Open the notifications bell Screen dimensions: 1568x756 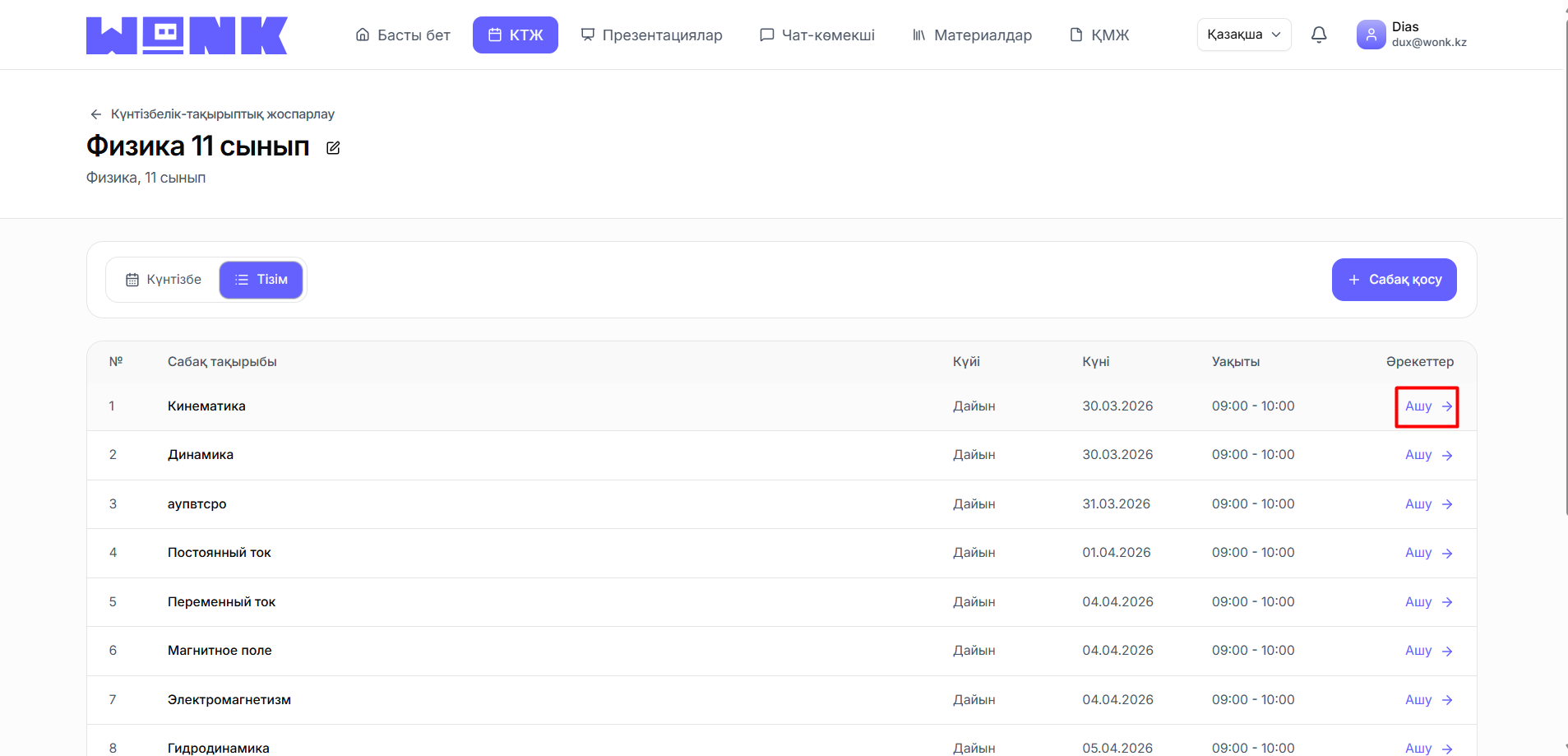1319,35
